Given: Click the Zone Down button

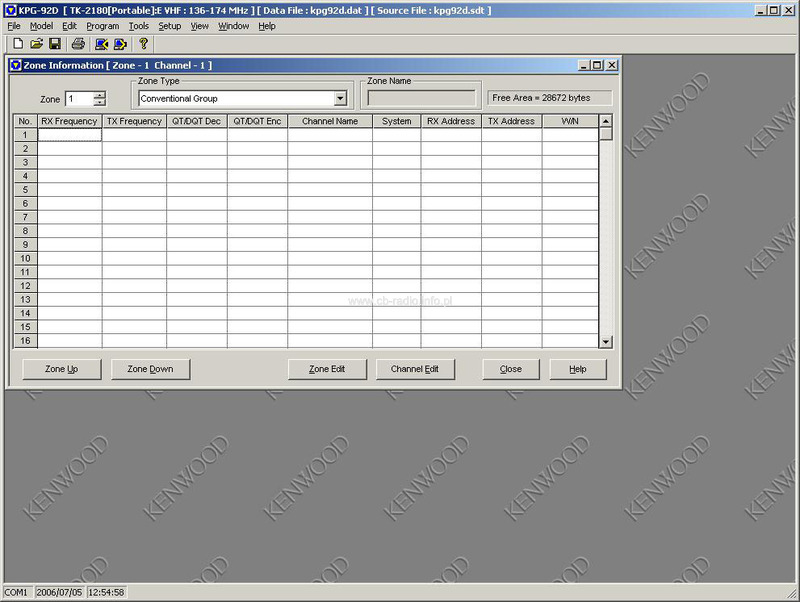Looking at the screenshot, I should (150, 369).
